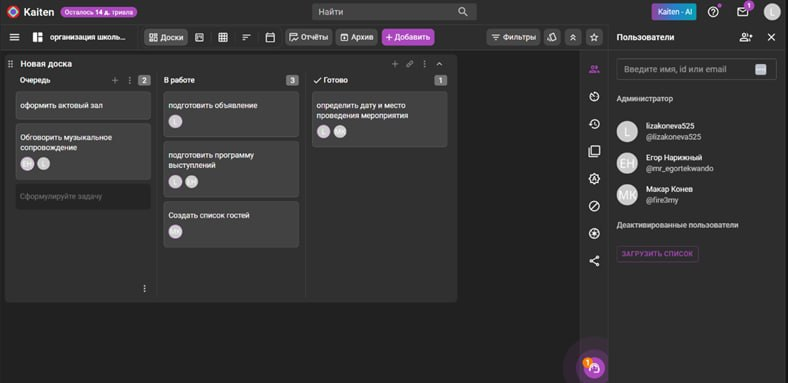Click the collapse-all double chevron icon
This screenshot has width=788, height=383.
(x=573, y=37)
